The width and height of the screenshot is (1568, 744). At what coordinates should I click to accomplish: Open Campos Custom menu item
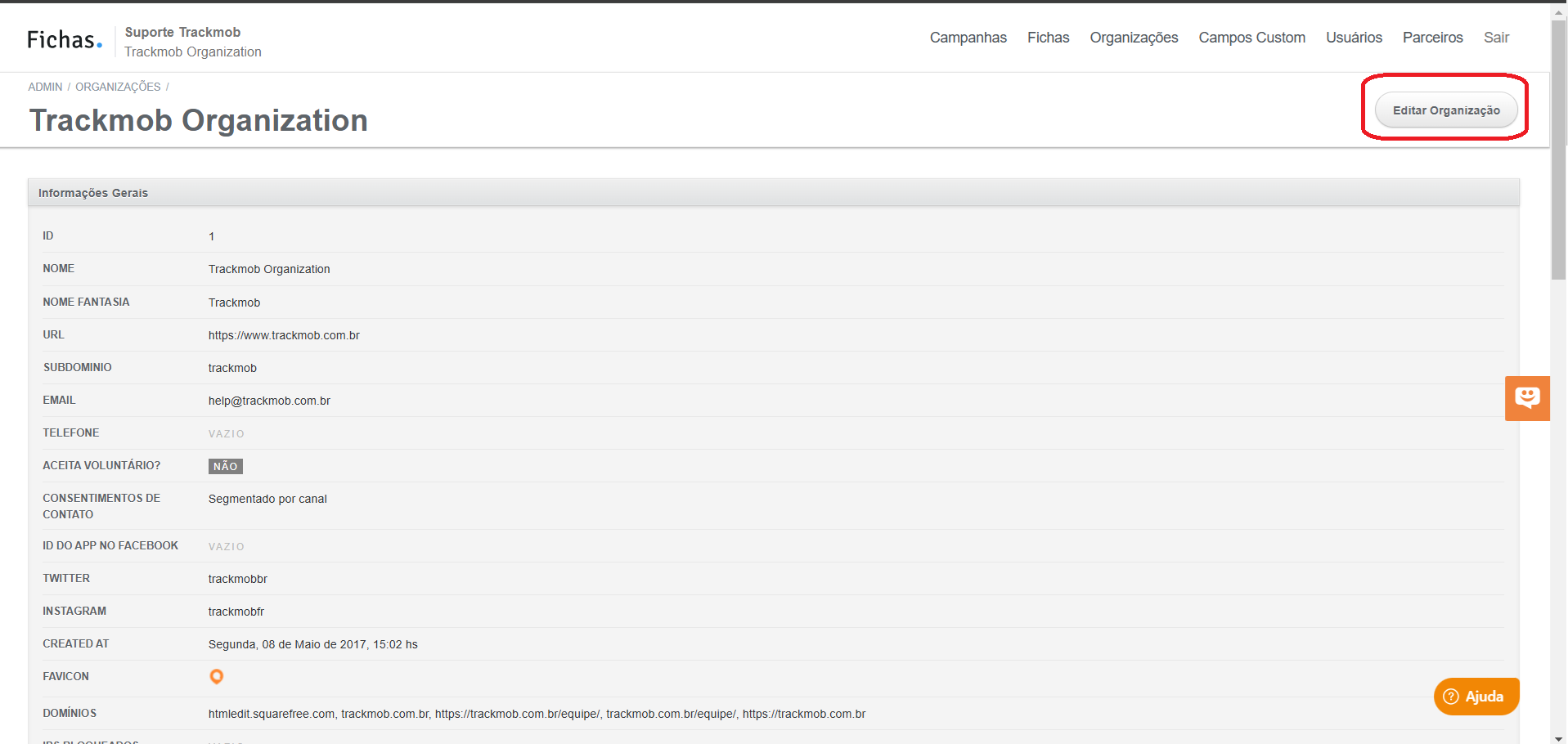pyautogui.click(x=1251, y=38)
